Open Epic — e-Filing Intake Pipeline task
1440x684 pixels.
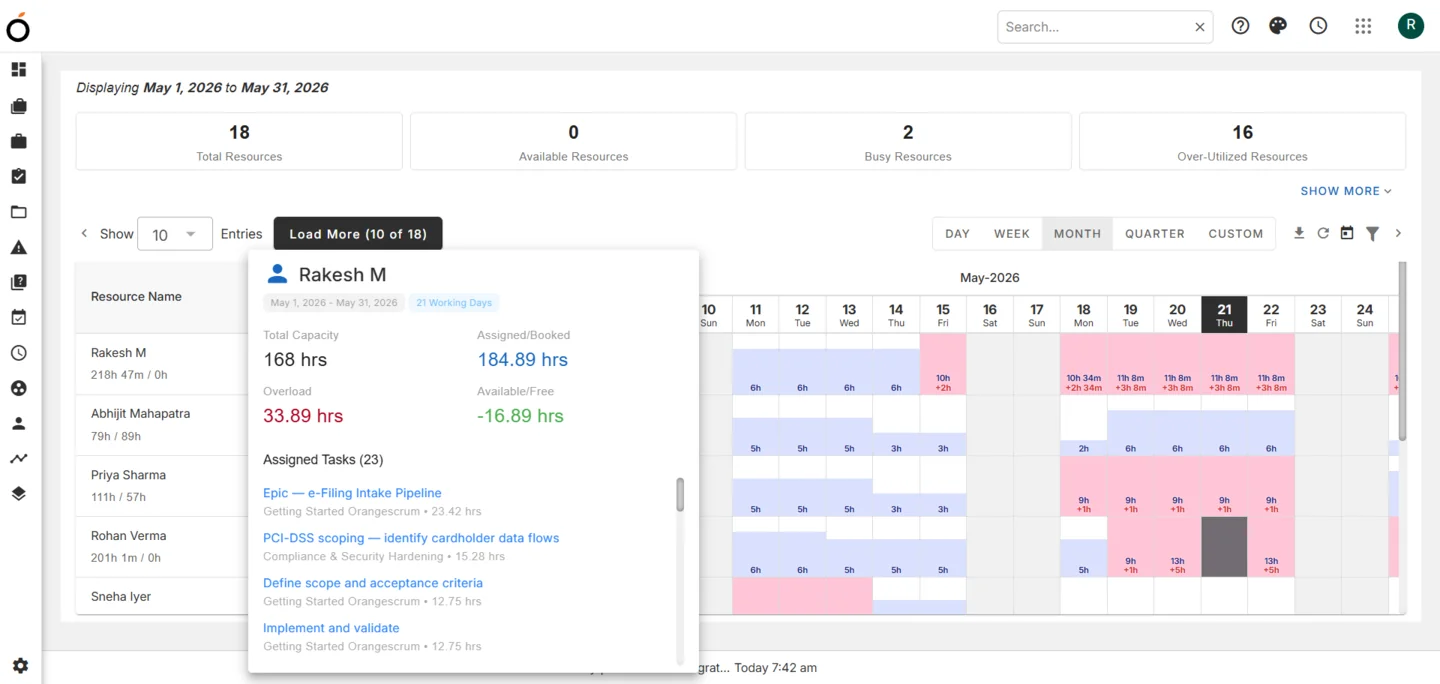point(352,493)
